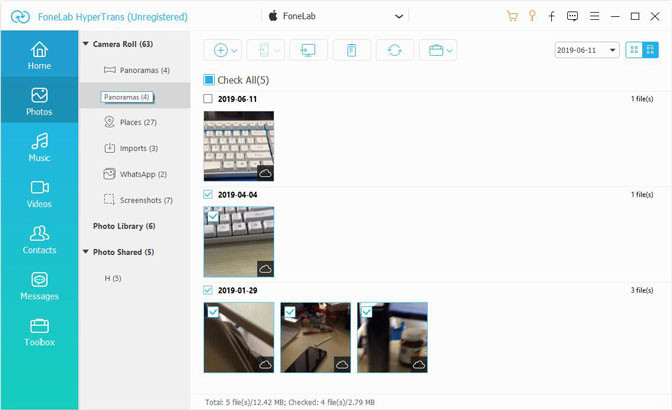
Task: Open the Contacts section
Action: click(x=39, y=239)
